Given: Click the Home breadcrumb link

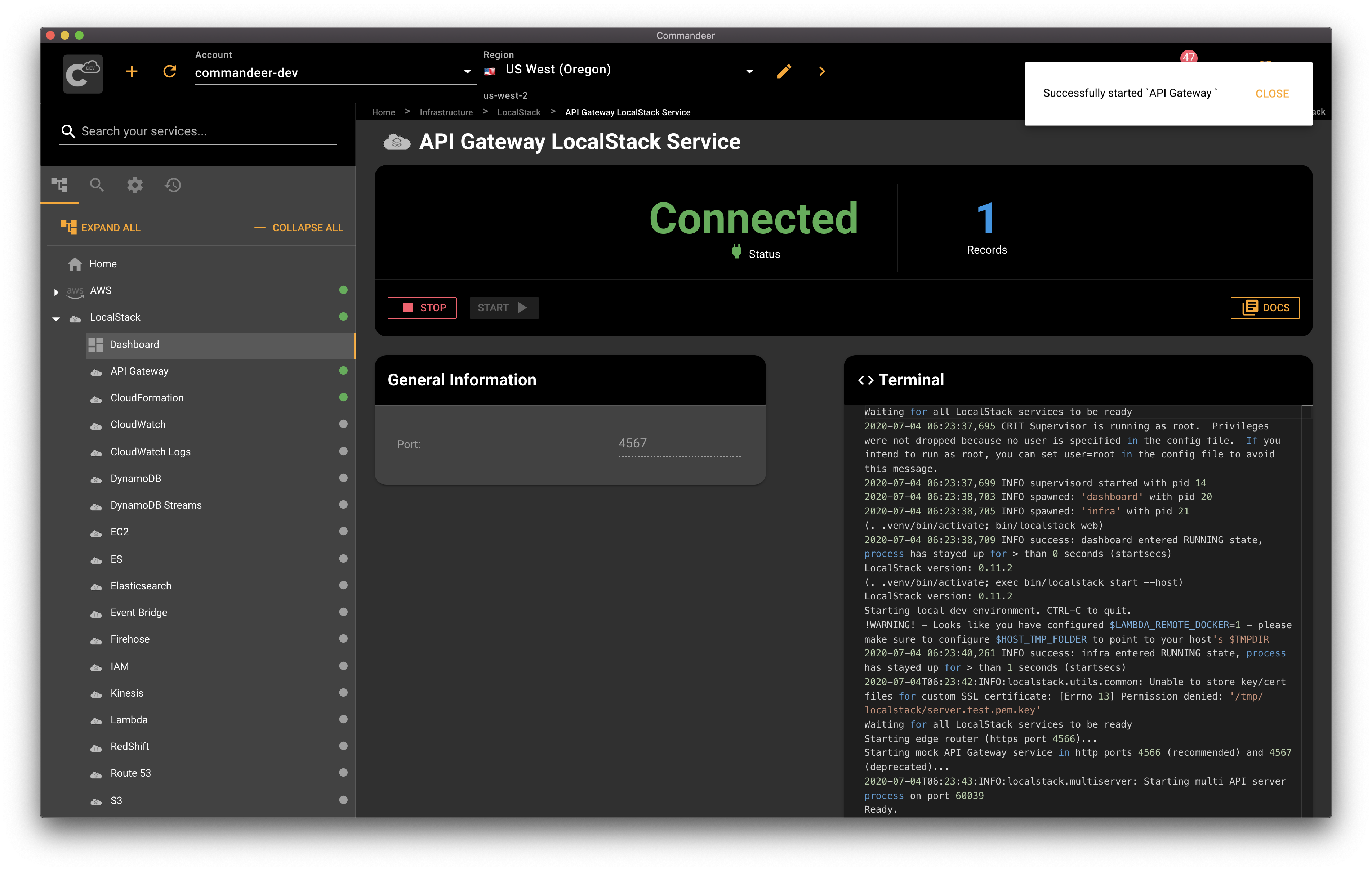Looking at the screenshot, I should coord(383,113).
